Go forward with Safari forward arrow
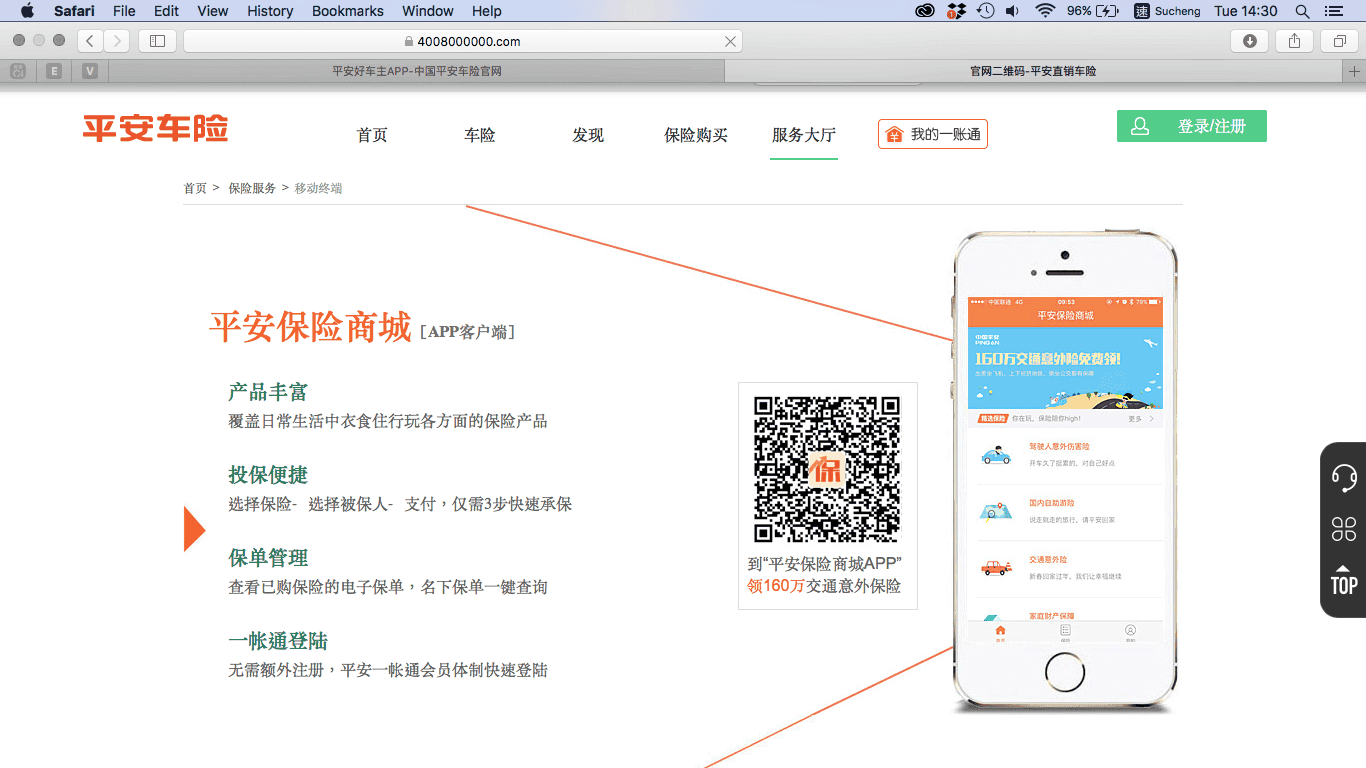Screen dimensions: 1366x768 coord(117,41)
